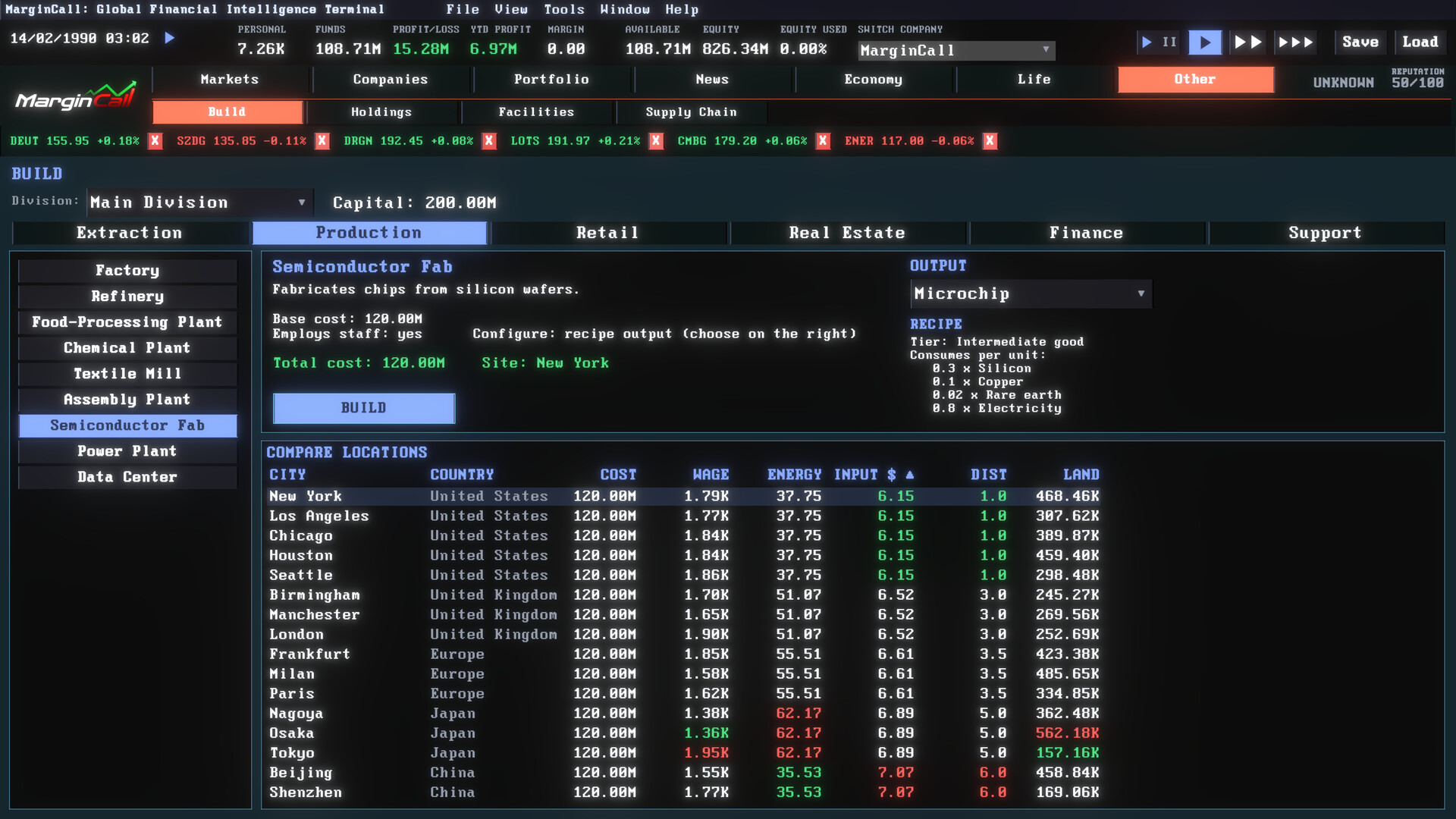Sort locations by WAGE column

click(711, 475)
